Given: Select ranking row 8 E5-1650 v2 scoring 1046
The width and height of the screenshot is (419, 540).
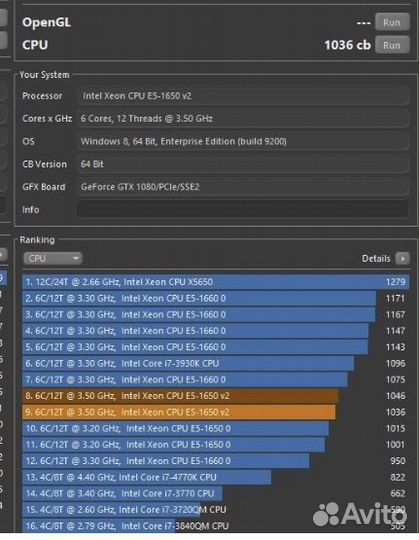Looking at the screenshot, I should click(216, 396).
